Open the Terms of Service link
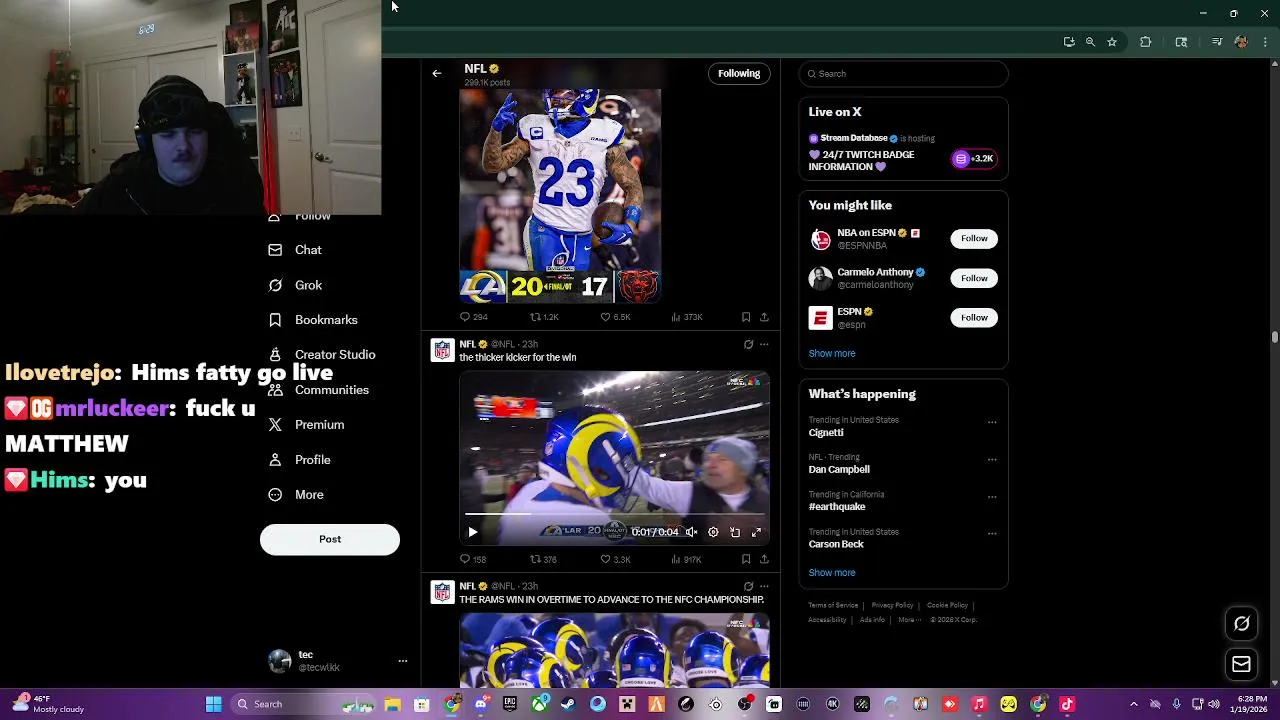Viewport: 1280px width, 720px height. click(x=833, y=605)
